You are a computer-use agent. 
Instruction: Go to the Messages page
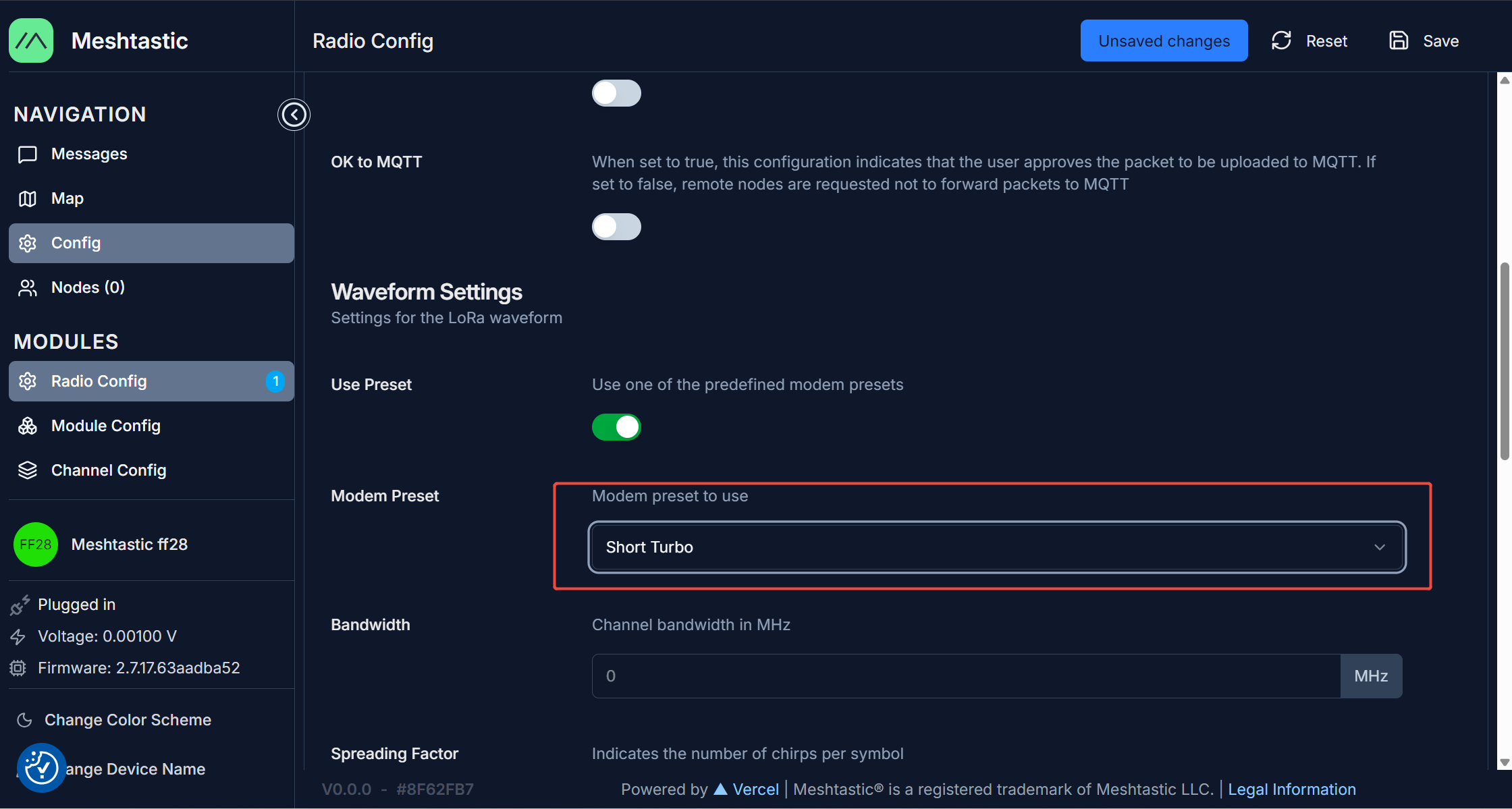click(89, 154)
